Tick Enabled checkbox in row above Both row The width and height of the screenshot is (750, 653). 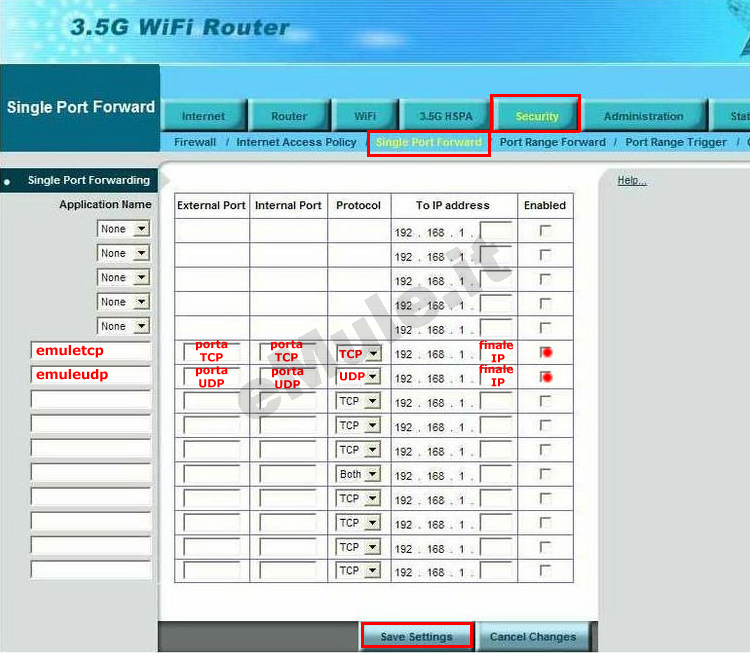click(x=545, y=450)
